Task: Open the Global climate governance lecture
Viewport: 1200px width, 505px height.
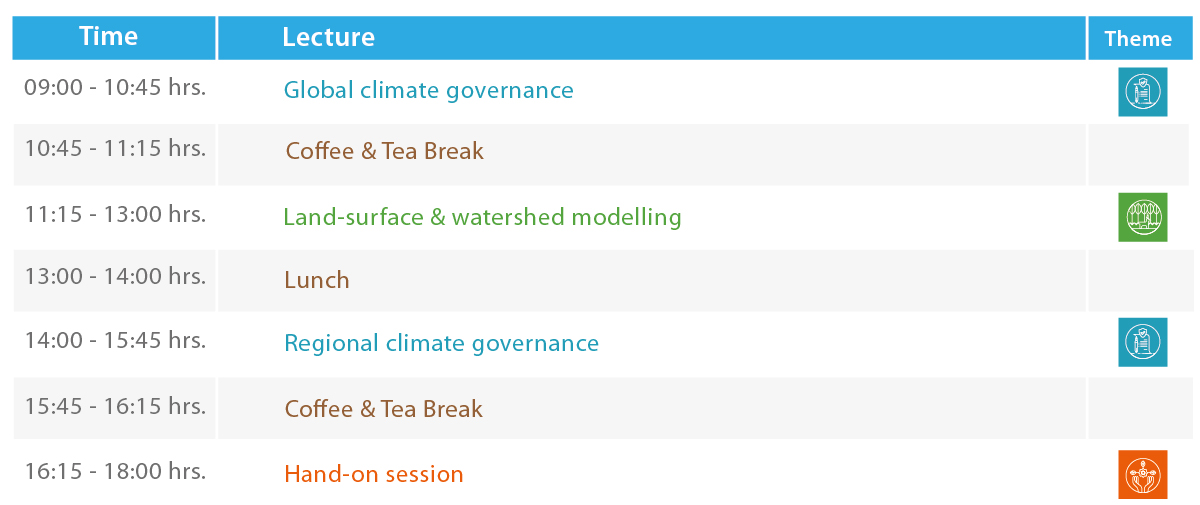Action: pos(429,90)
